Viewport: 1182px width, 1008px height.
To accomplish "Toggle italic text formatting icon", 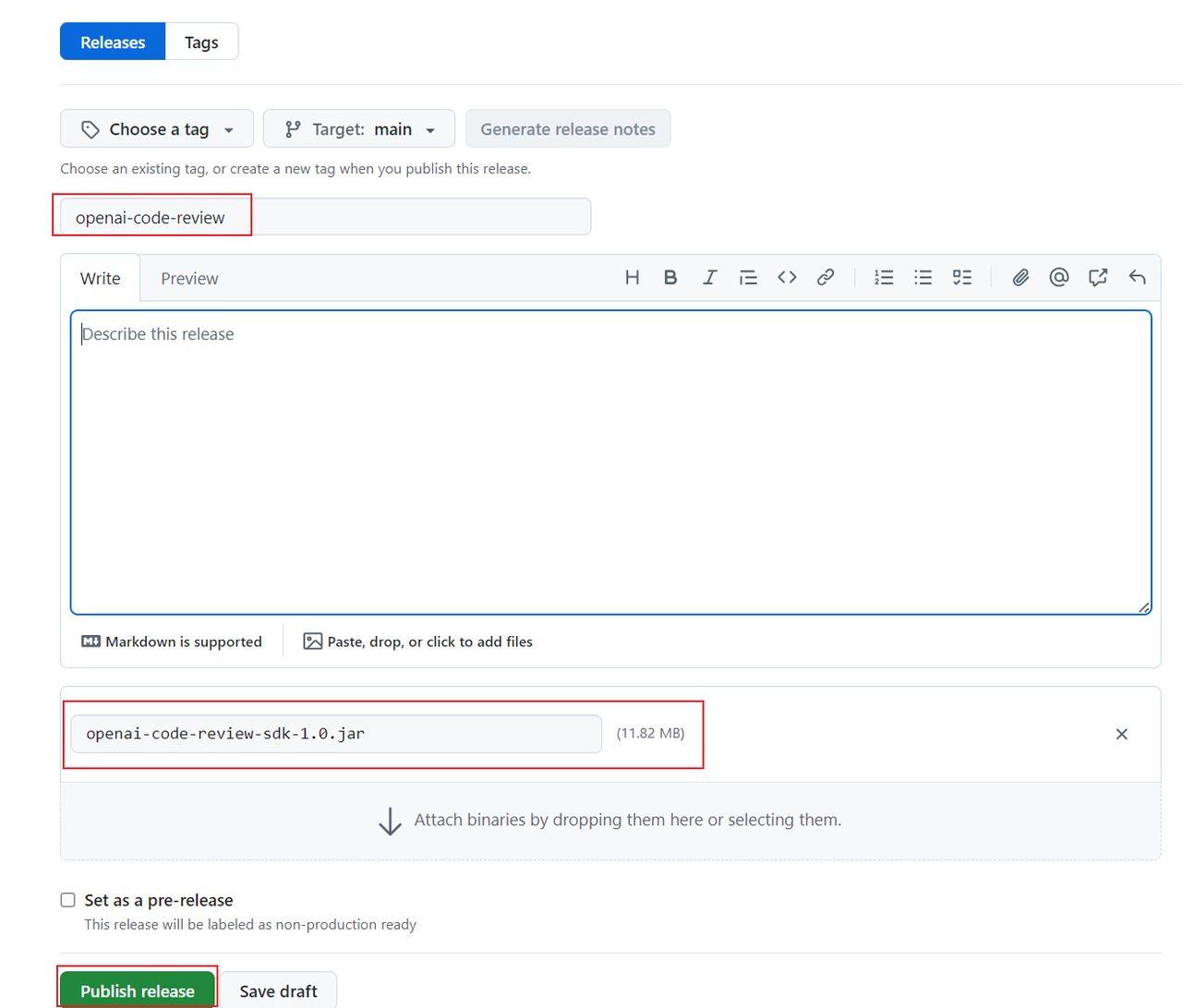I will (709, 278).
